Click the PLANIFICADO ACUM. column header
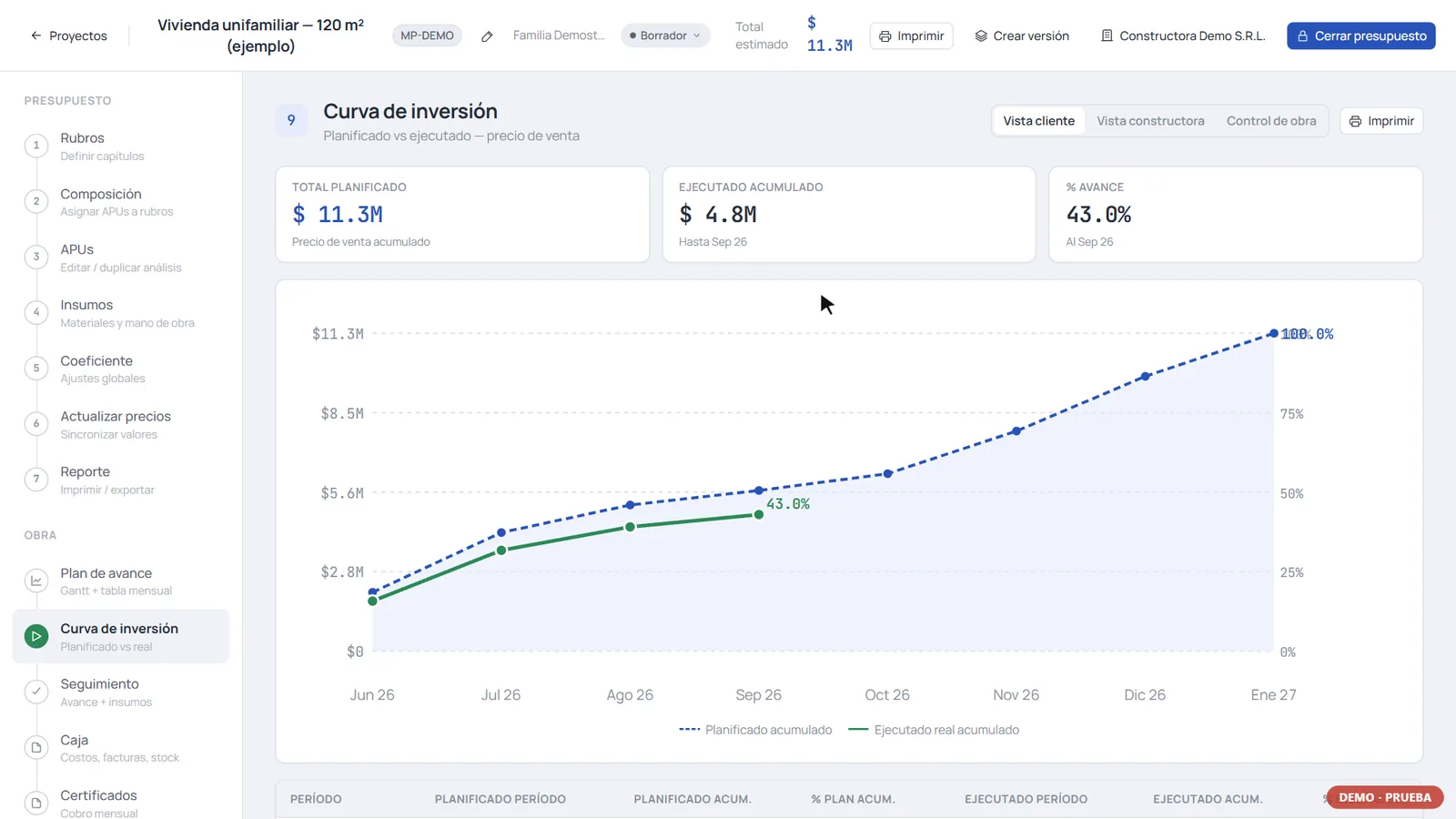 tap(693, 799)
